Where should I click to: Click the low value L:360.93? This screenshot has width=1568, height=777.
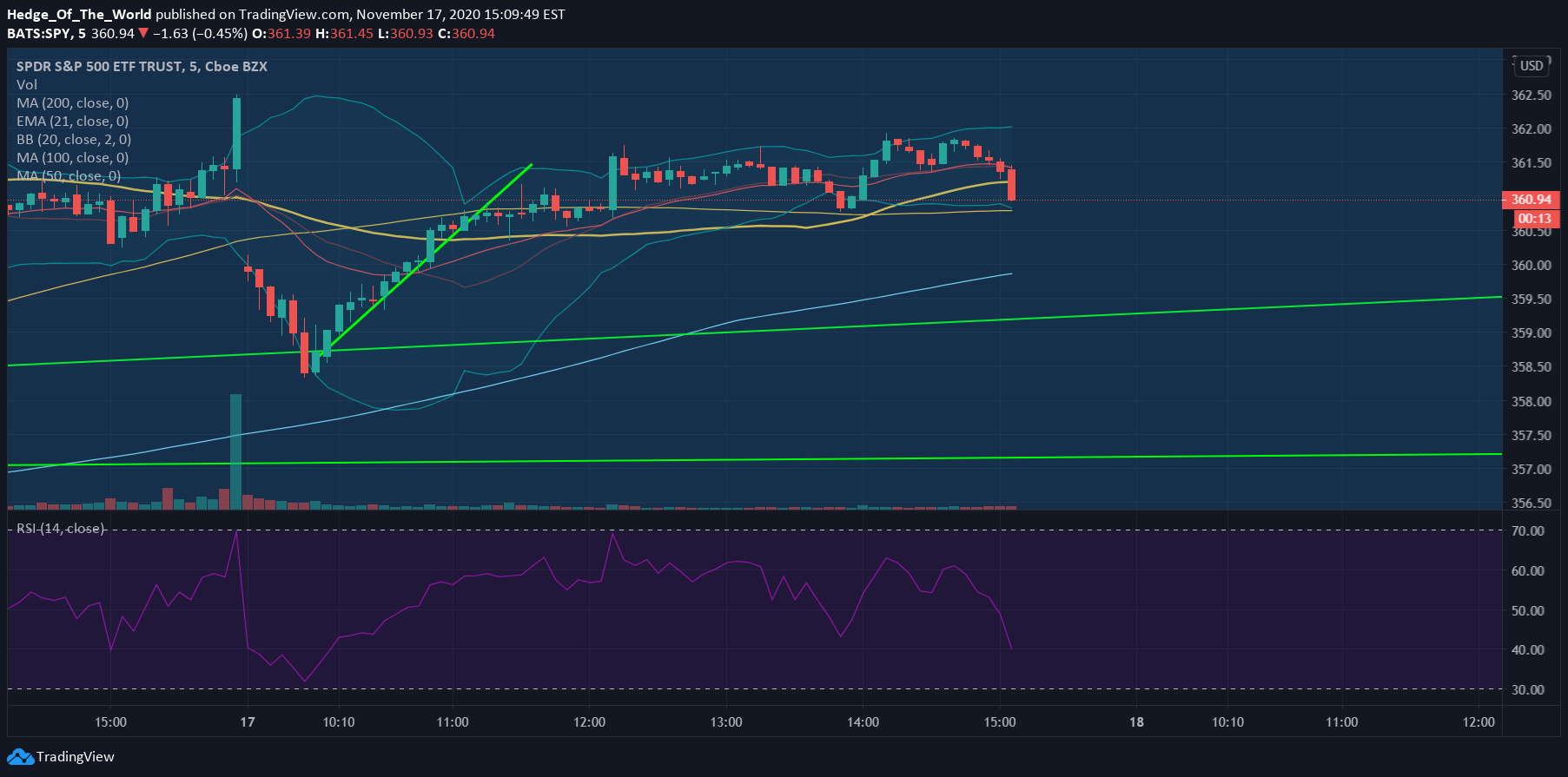point(406,34)
